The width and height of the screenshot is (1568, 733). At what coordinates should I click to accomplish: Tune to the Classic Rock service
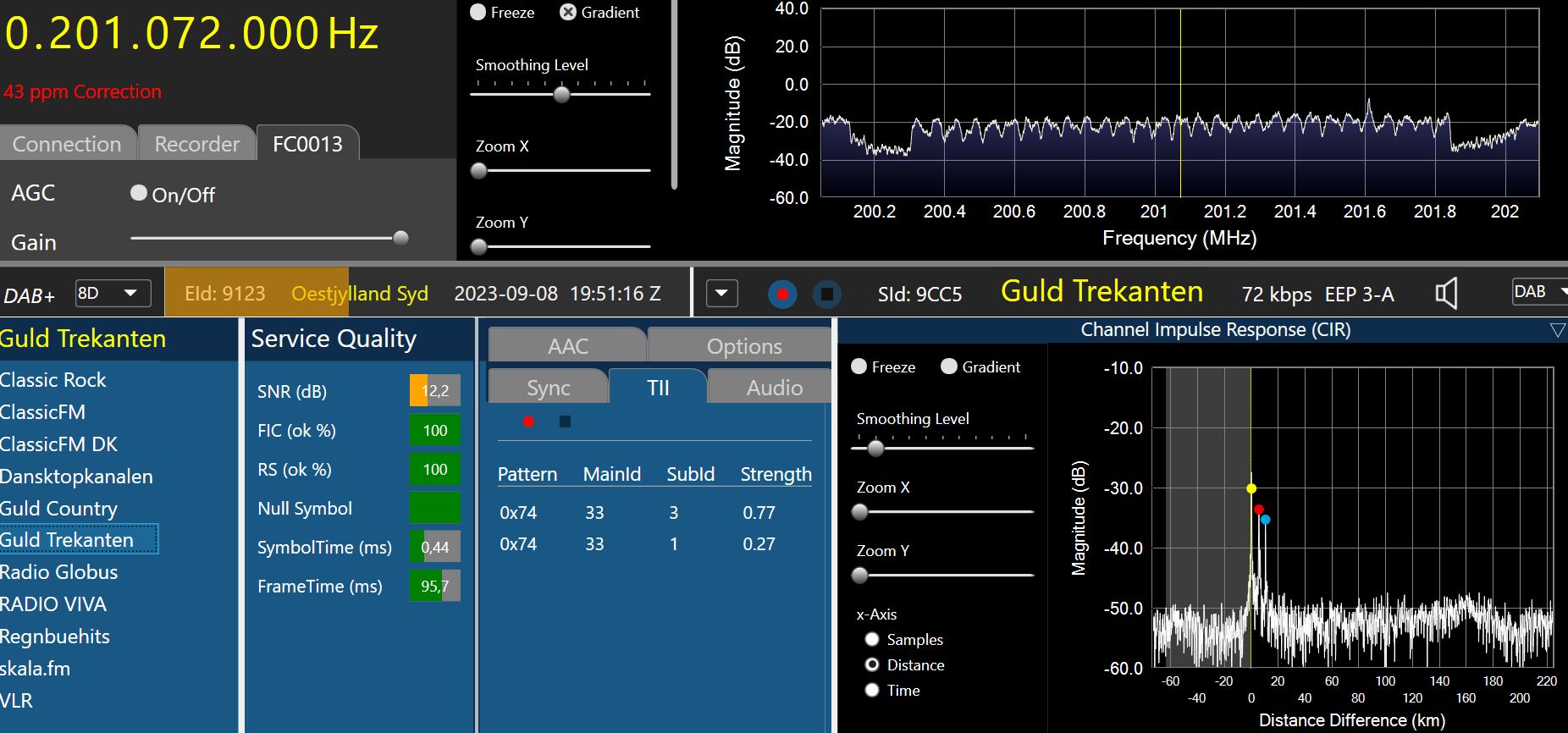pos(53,380)
